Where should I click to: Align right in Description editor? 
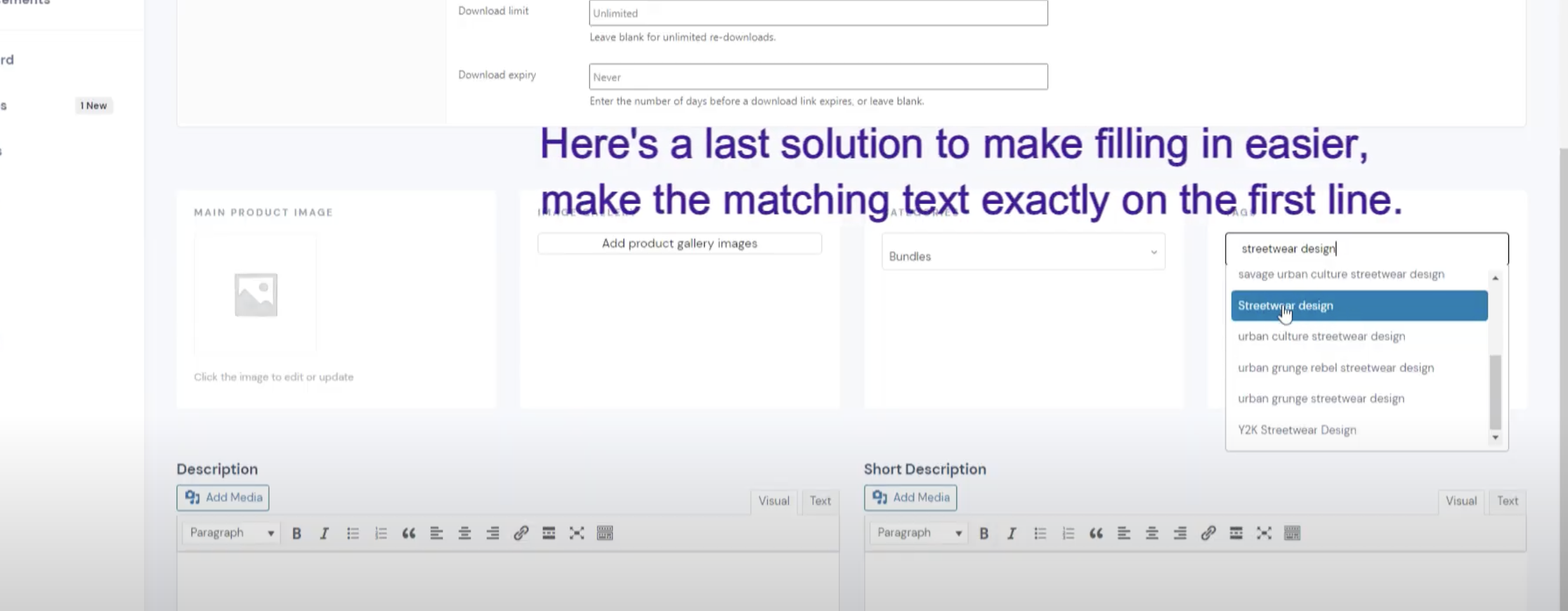(493, 533)
